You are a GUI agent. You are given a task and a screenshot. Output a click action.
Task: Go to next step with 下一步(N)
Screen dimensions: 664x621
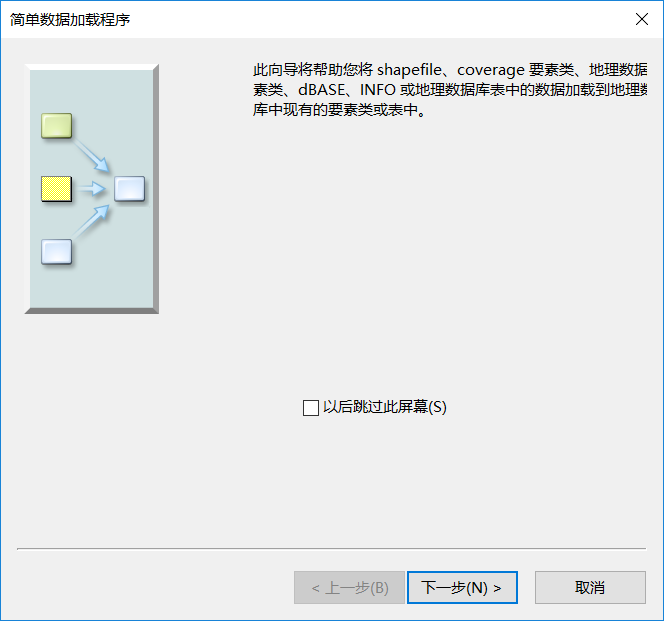coord(462,588)
